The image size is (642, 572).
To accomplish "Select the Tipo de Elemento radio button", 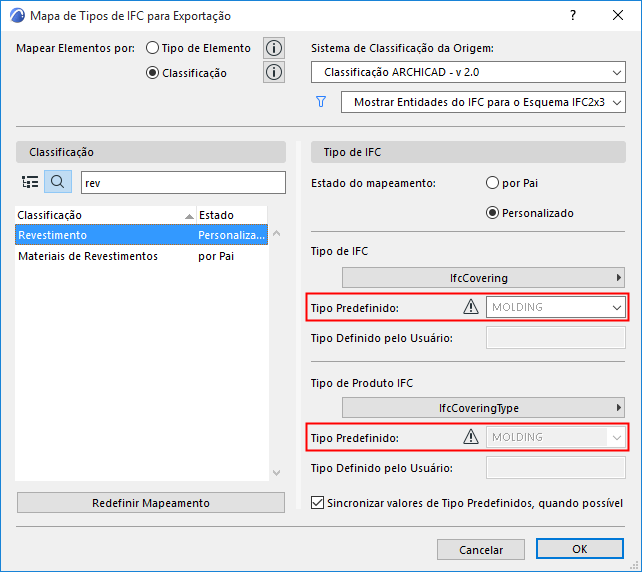I will [152, 48].
